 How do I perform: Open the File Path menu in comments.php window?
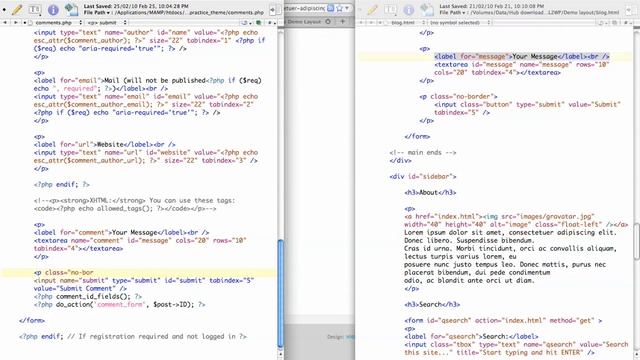(97, 13)
